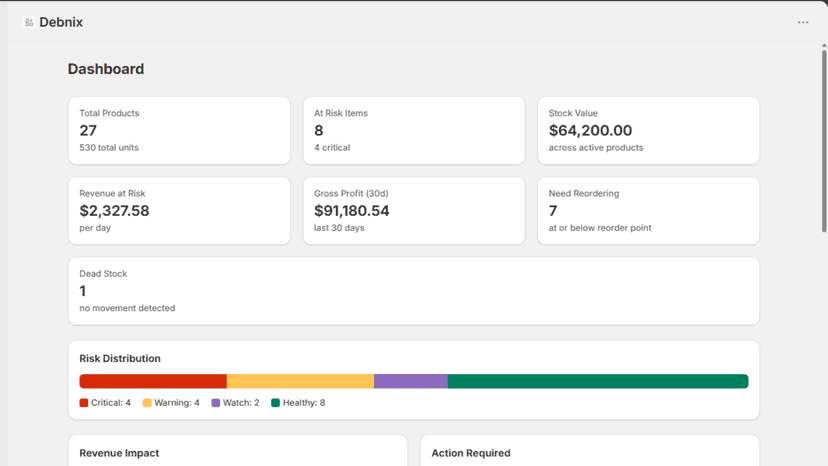This screenshot has width=828, height=466.
Task: Click the Debnix app title
Action: (61, 22)
